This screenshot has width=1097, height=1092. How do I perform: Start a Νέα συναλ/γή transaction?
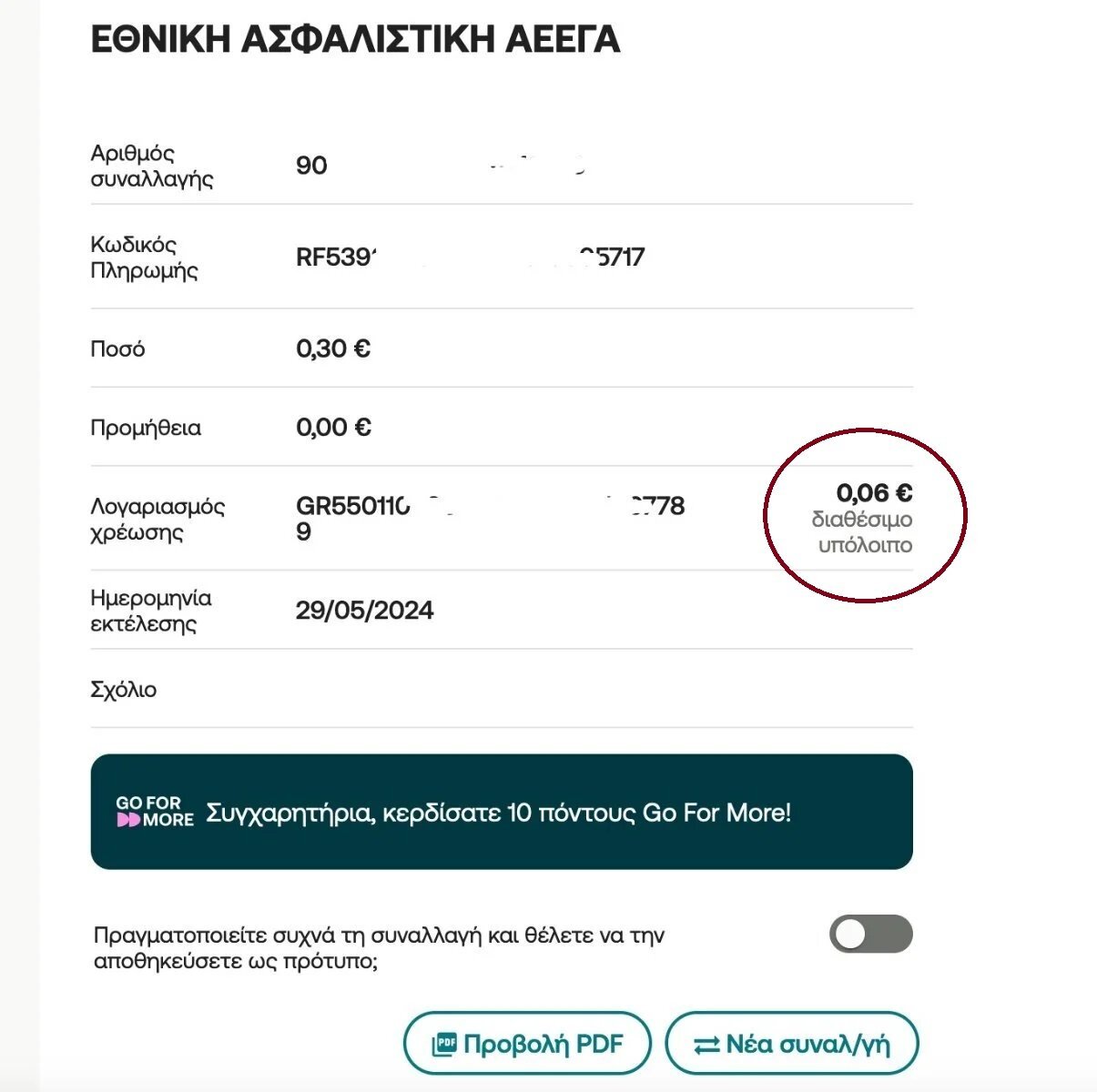click(x=792, y=1044)
